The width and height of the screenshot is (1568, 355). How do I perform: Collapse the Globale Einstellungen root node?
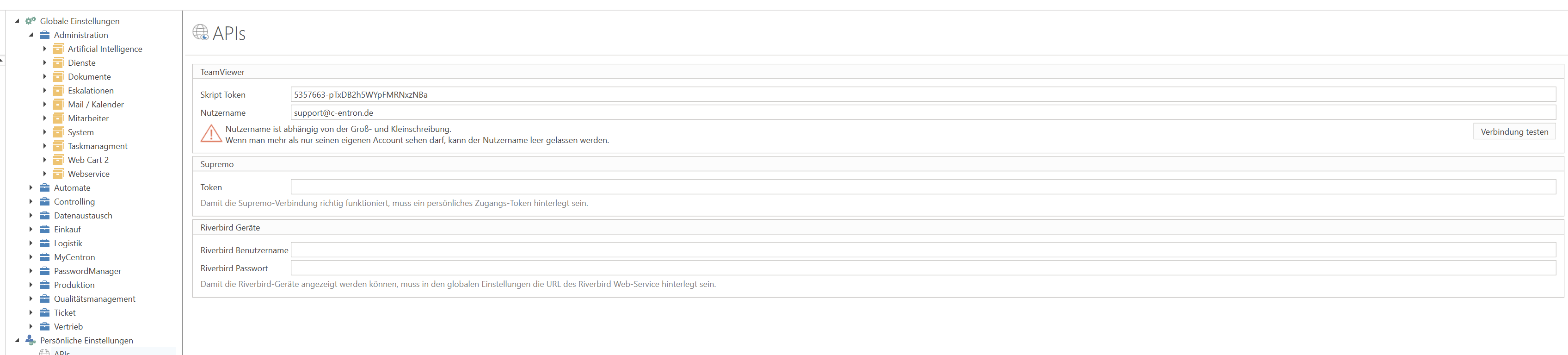17,21
